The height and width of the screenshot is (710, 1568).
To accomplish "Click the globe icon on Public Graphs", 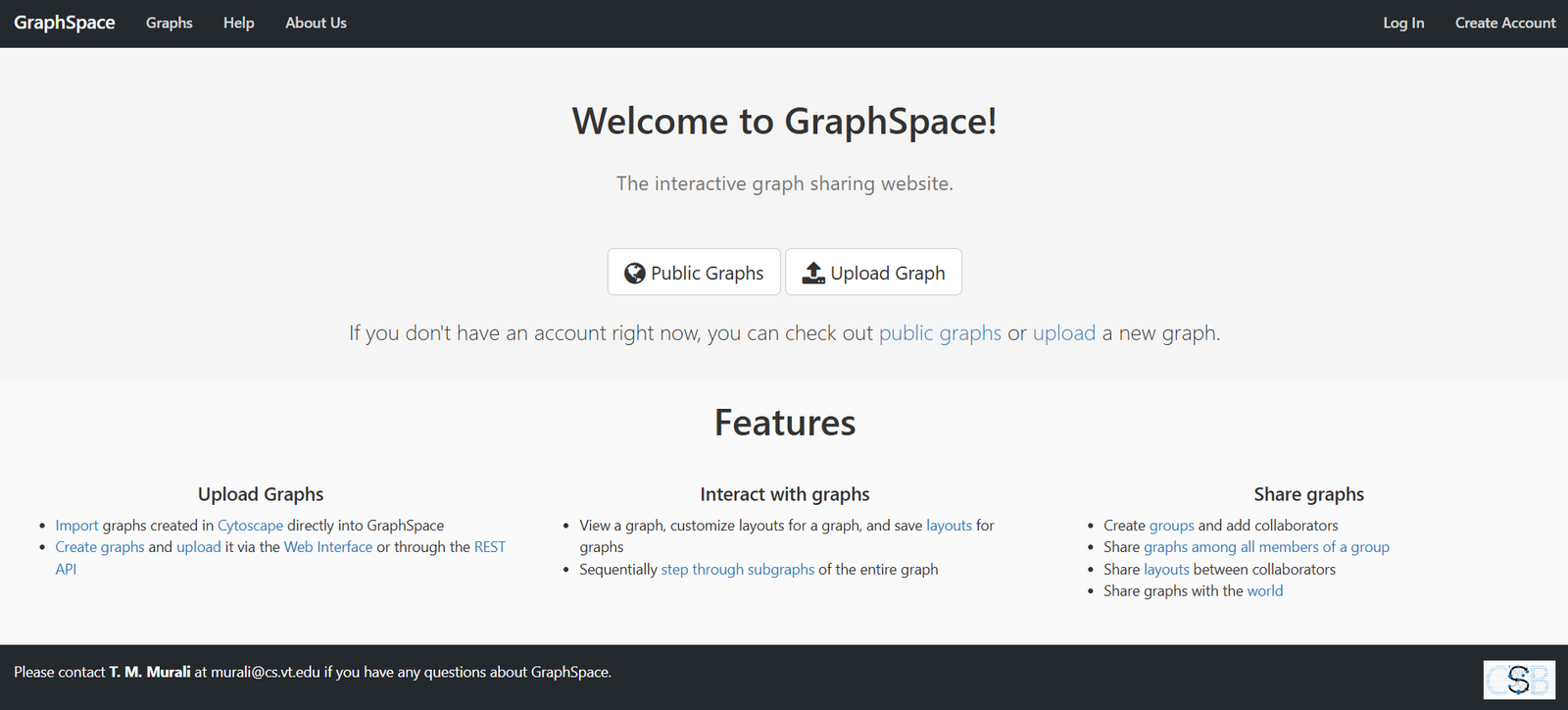I will 635,274.
